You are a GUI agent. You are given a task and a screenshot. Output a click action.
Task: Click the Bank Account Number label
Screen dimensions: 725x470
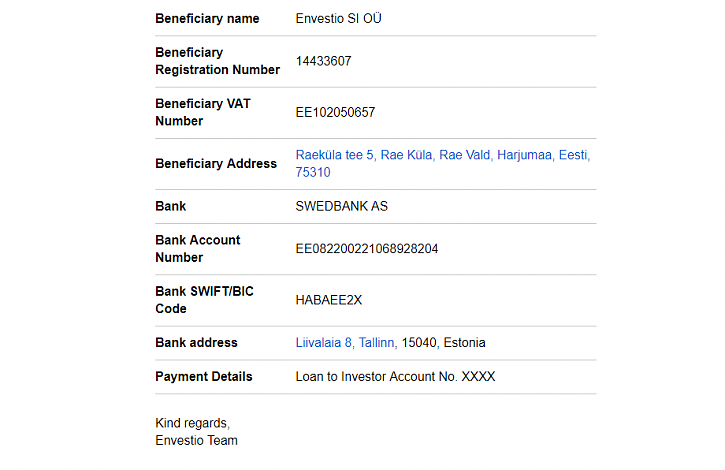tap(198, 249)
